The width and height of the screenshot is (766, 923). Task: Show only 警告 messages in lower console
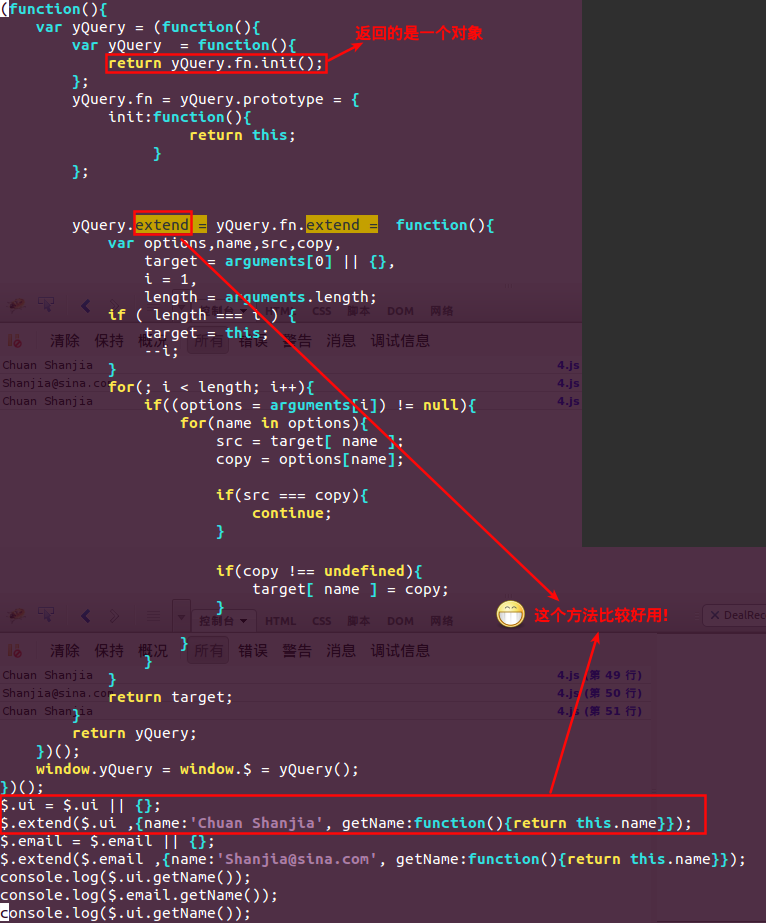pyautogui.click(x=297, y=650)
